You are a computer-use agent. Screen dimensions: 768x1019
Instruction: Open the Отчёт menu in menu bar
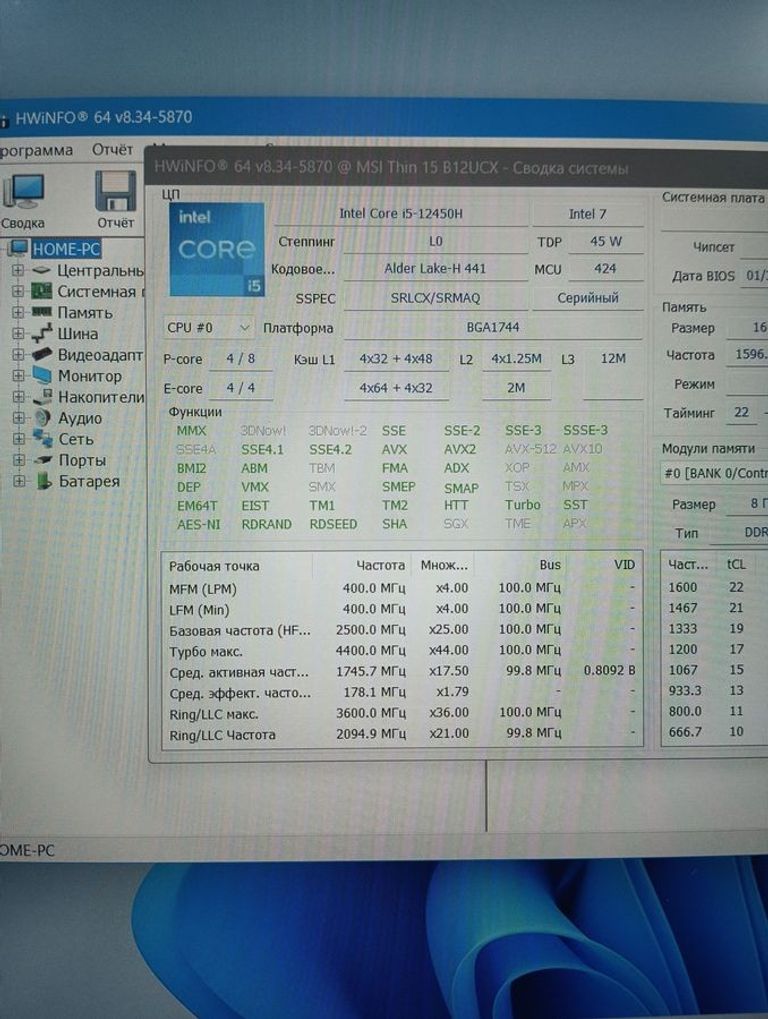112,150
